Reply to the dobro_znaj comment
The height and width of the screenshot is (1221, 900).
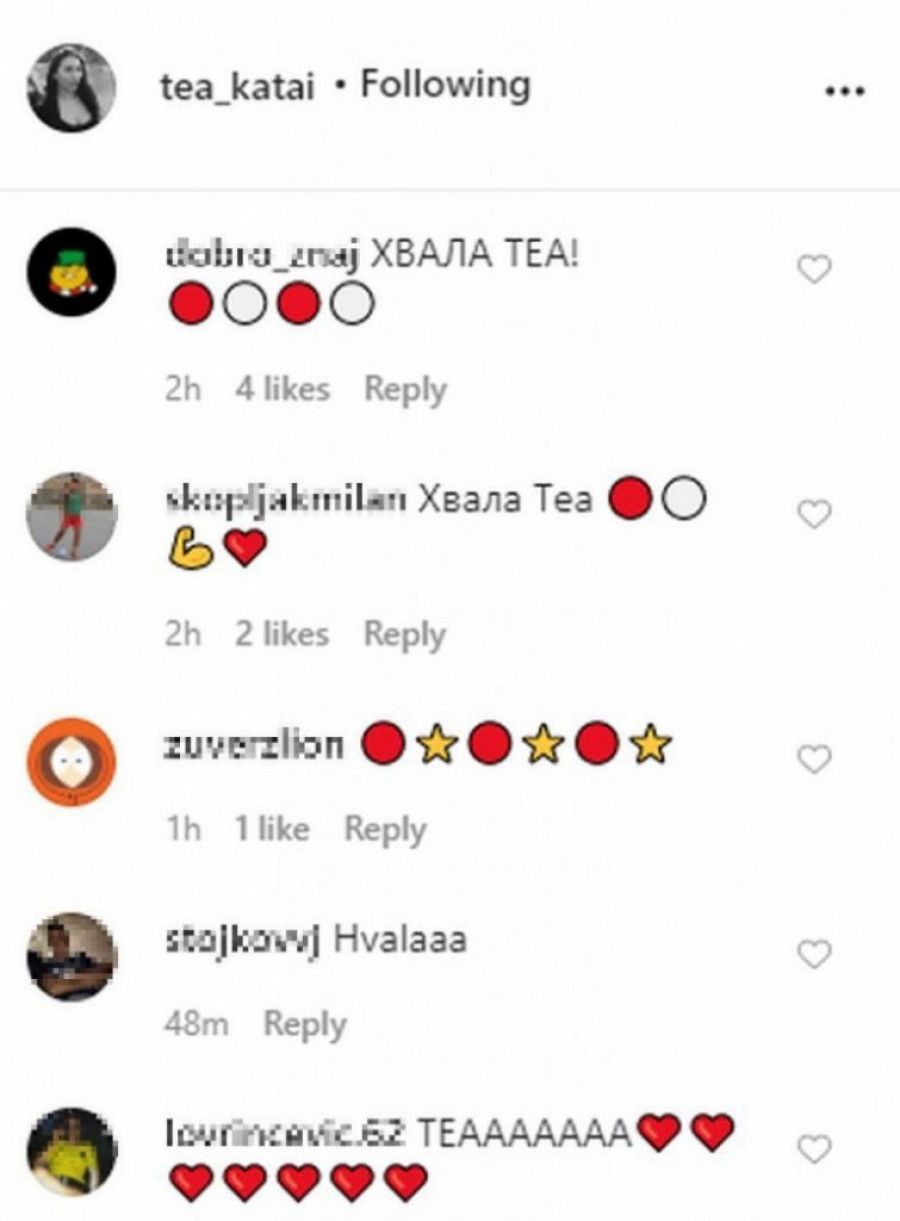pyautogui.click(x=405, y=389)
